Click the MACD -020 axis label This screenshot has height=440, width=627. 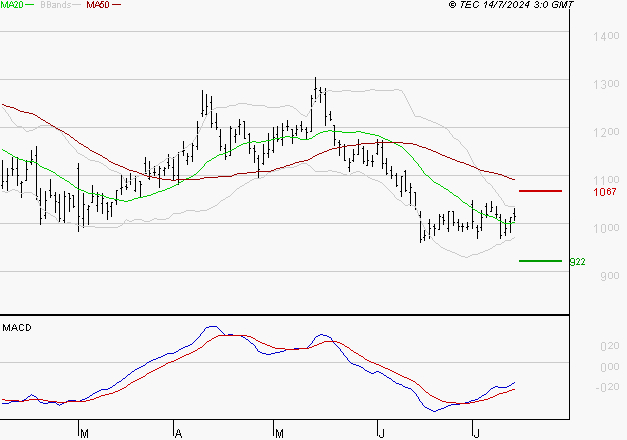(607, 387)
